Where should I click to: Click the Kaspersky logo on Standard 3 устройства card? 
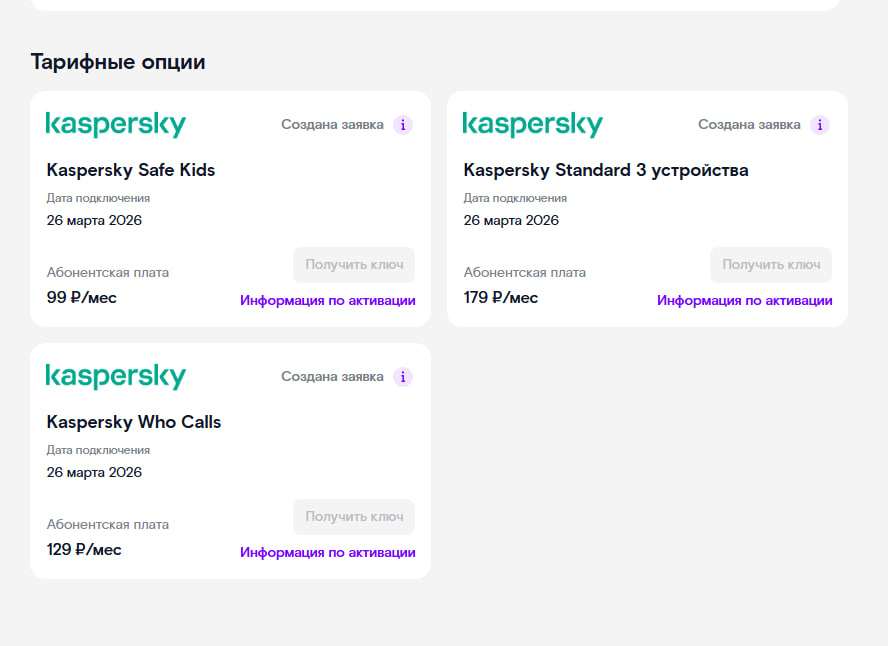pos(533,125)
